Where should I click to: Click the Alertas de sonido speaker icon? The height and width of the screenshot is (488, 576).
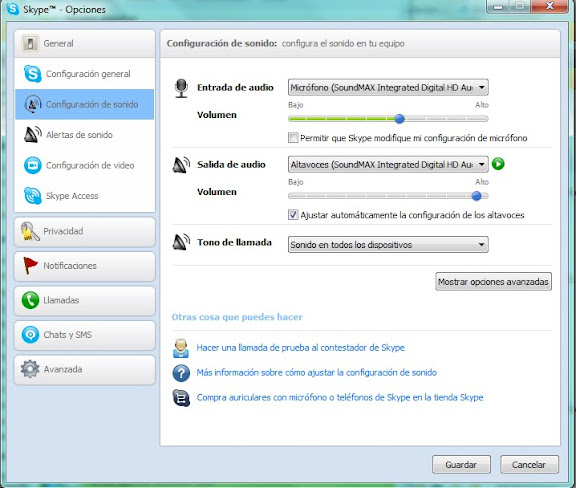tap(33, 134)
